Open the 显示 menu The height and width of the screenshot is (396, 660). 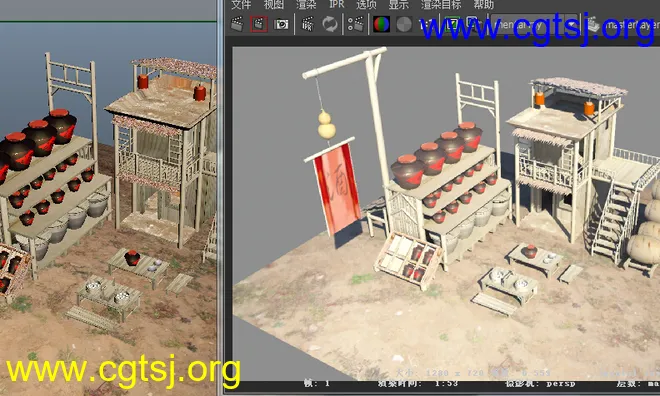[398, 5]
